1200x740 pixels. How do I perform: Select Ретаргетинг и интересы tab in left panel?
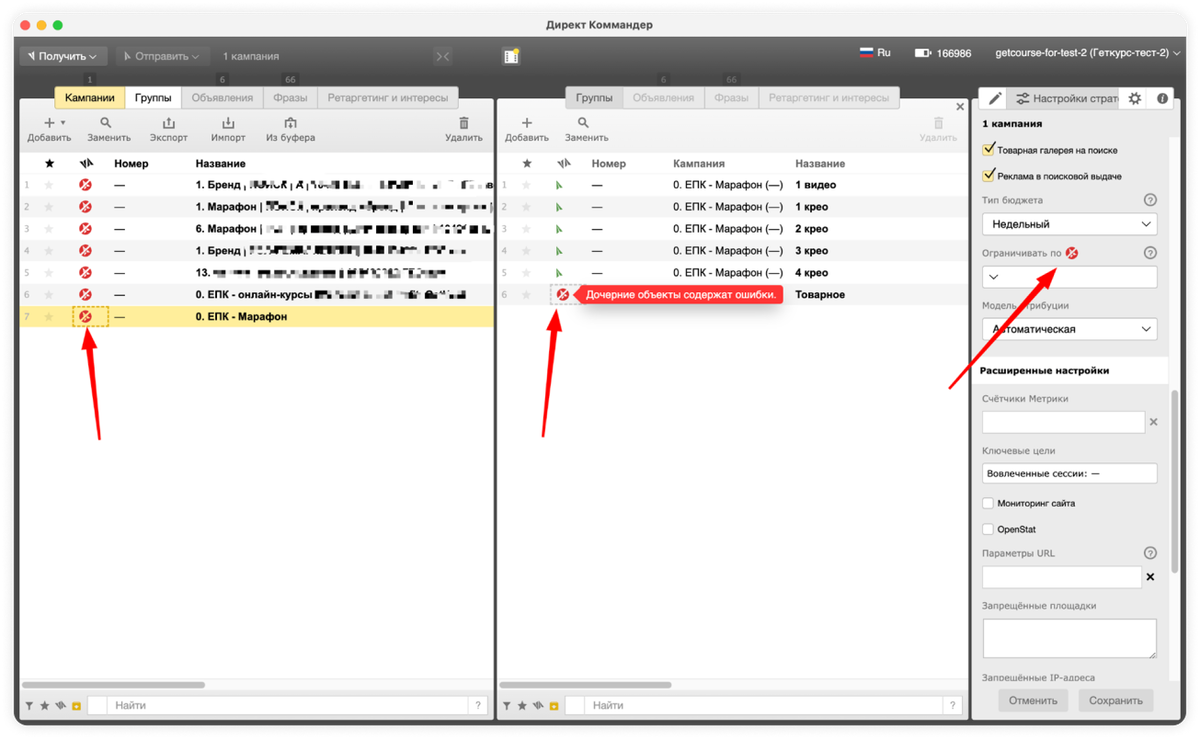(x=389, y=98)
